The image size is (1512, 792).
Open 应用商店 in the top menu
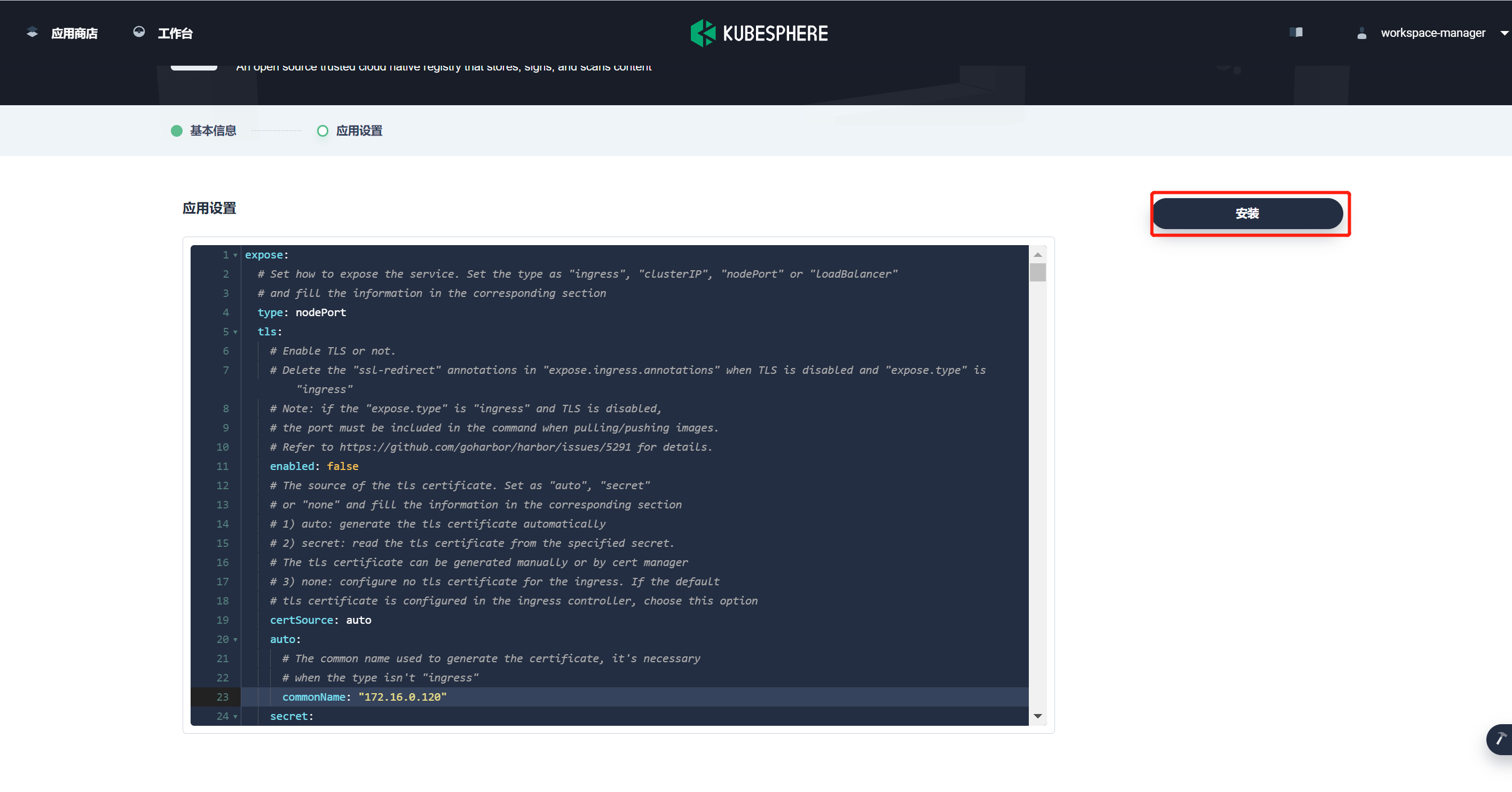[75, 34]
